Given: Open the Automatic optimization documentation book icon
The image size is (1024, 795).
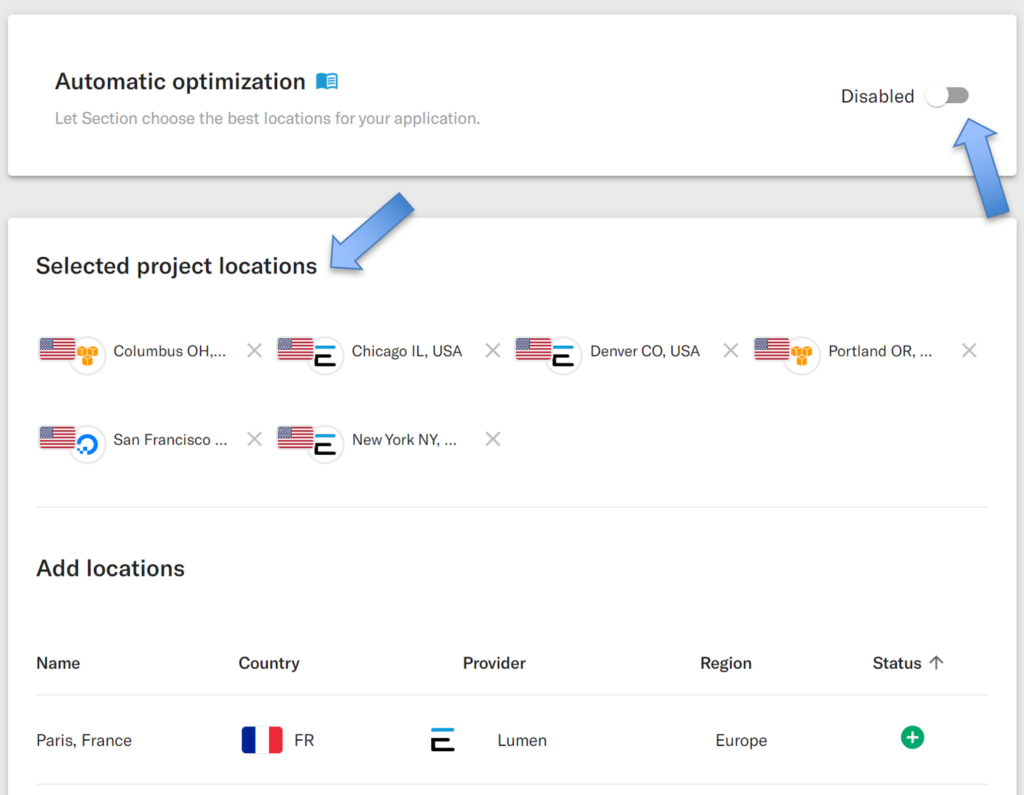Looking at the screenshot, I should point(327,82).
